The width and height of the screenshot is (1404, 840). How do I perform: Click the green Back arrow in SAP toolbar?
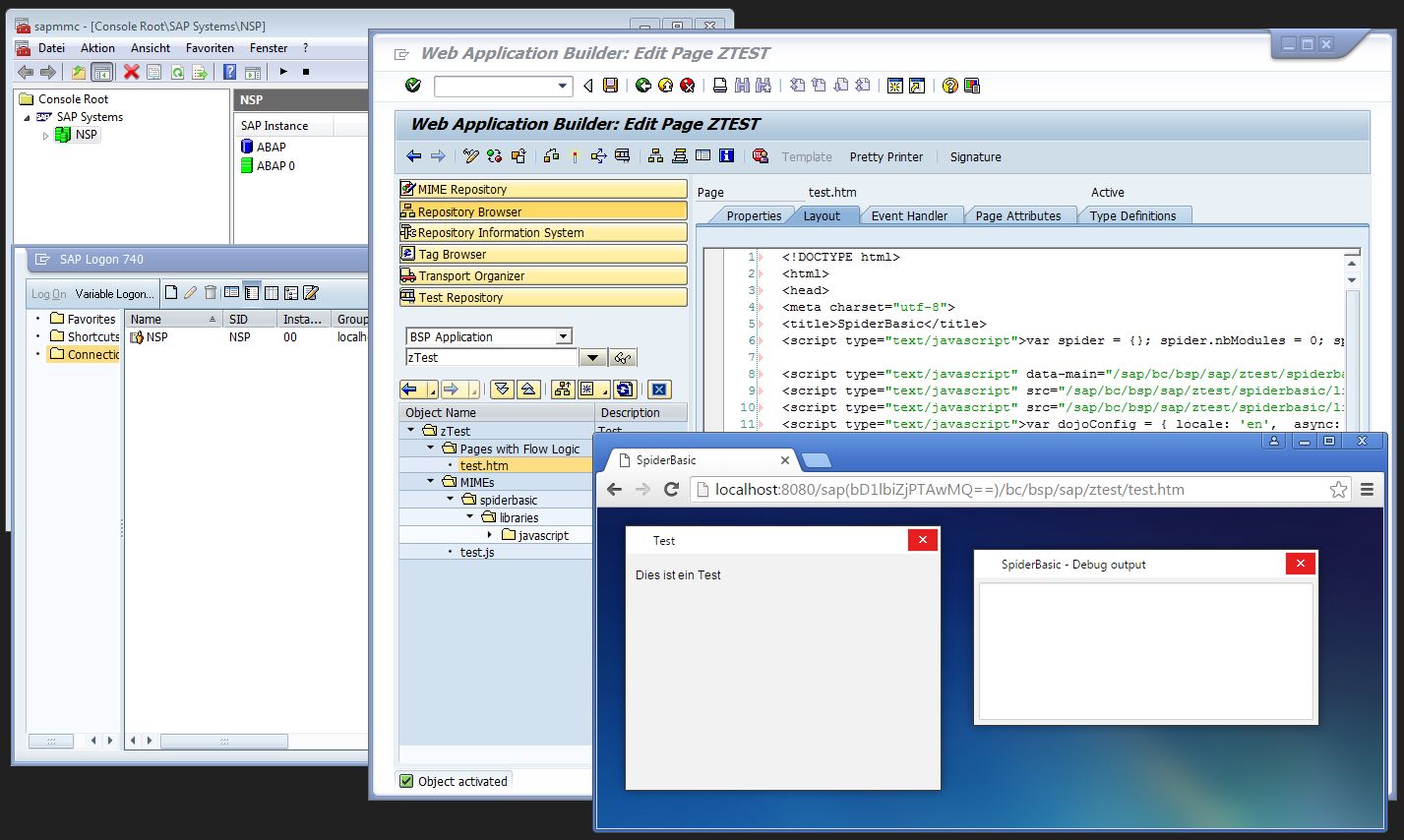click(643, 86)
